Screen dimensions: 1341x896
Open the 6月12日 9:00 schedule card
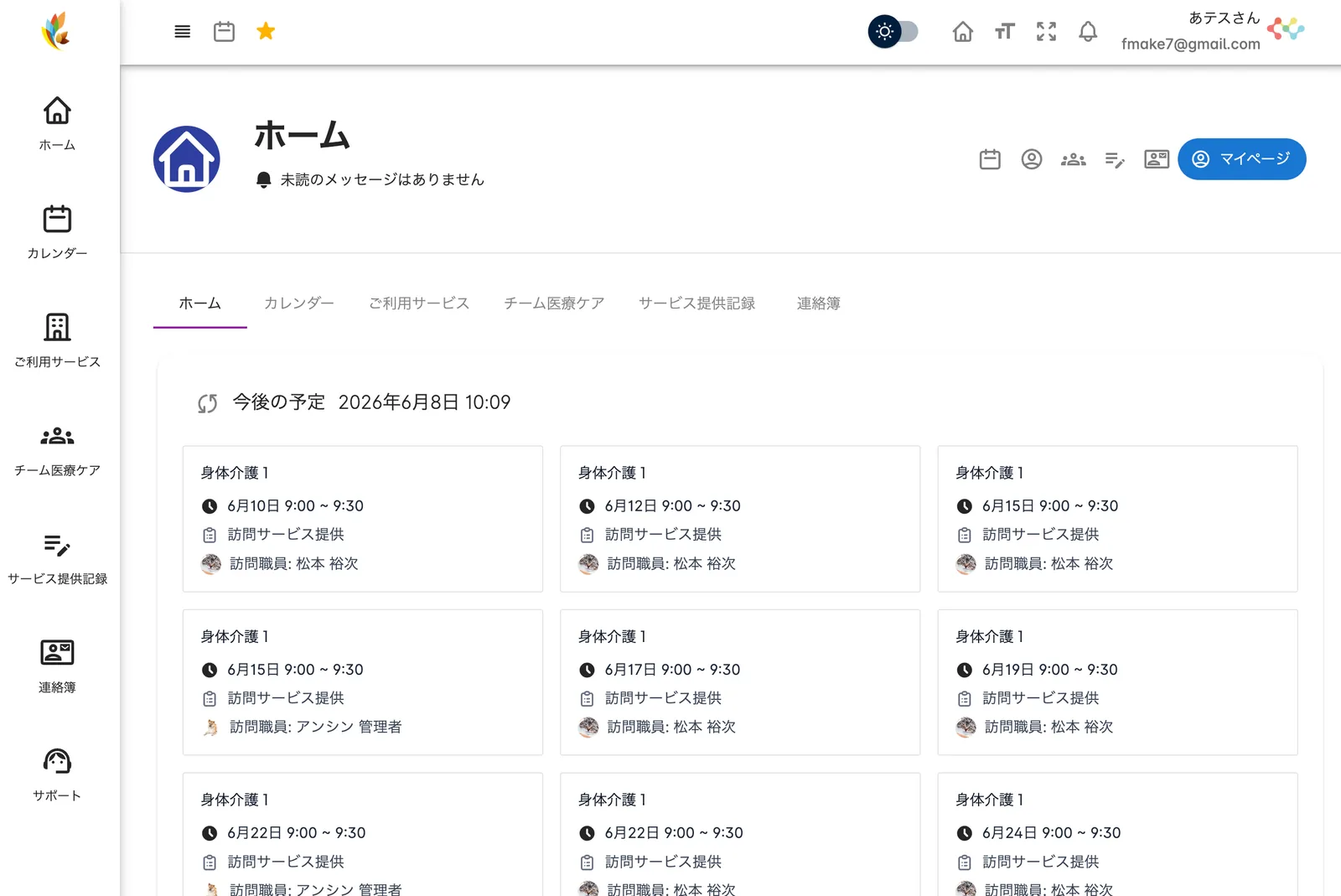[740, 519]
